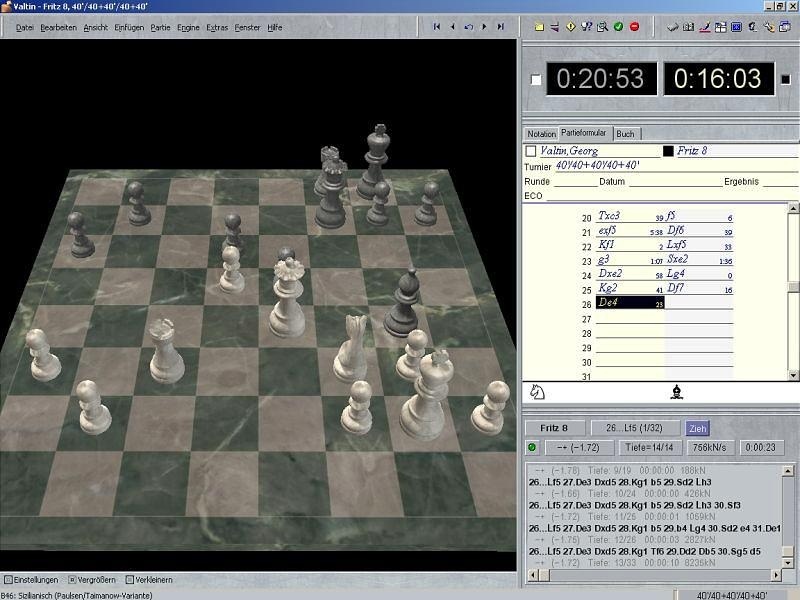Click the yellow diamond warning icon

click(x=570, y=27)
